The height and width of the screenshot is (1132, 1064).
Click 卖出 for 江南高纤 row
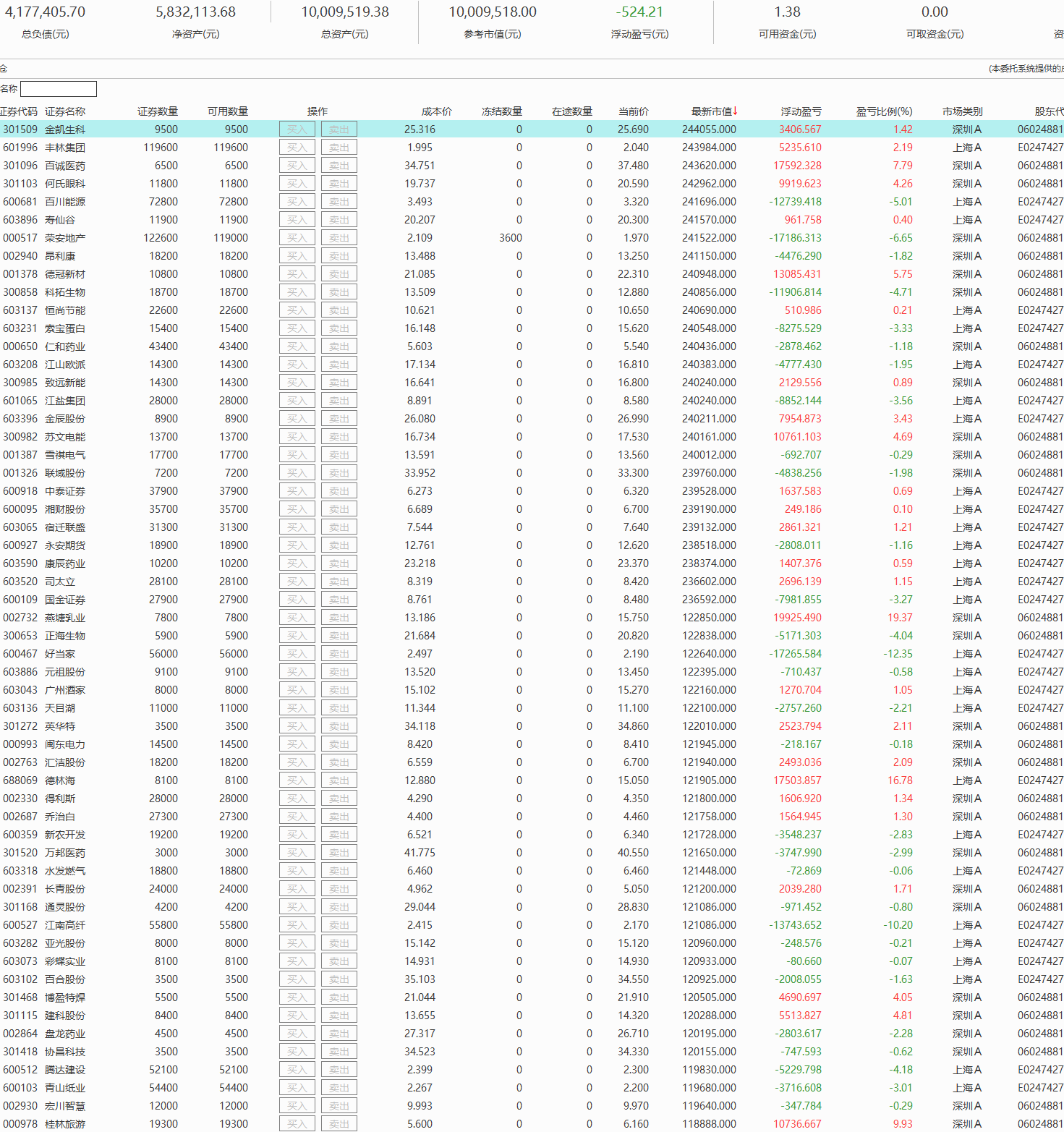point(339,925)
